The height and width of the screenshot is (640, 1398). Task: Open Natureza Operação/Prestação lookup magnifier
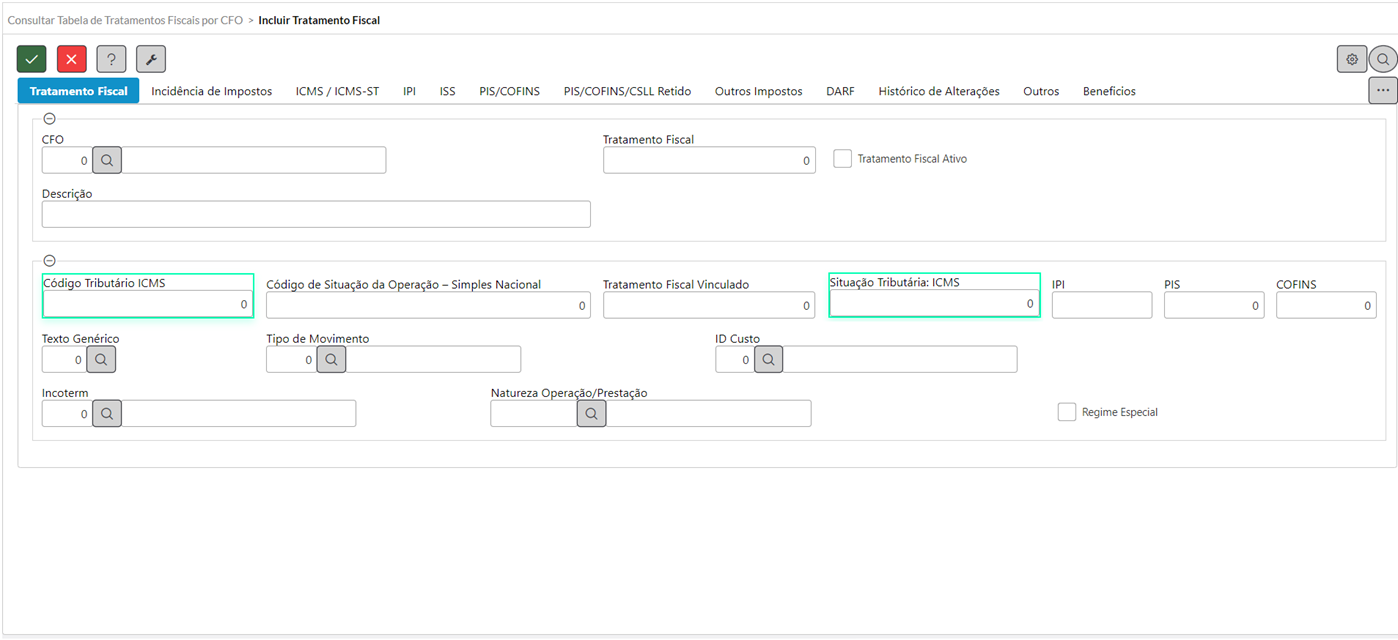[x=592, y=413]
